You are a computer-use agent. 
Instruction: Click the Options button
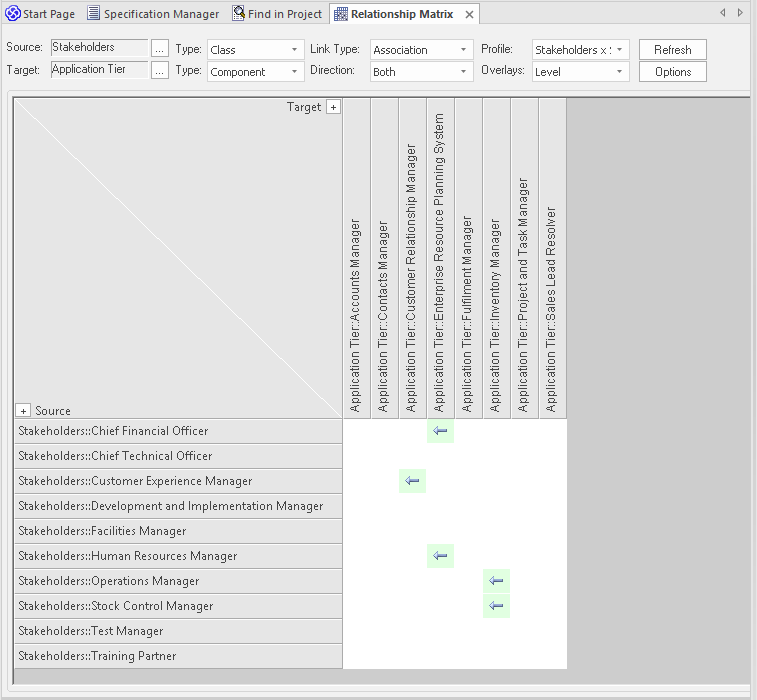coord(672,72)
